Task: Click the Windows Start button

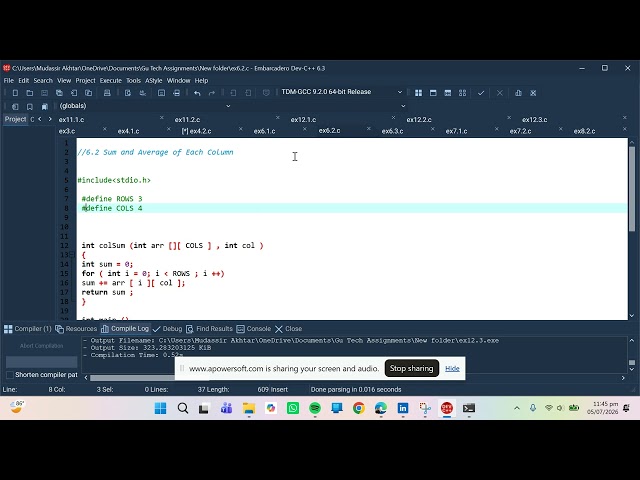Action: click(x=160, y=408)
